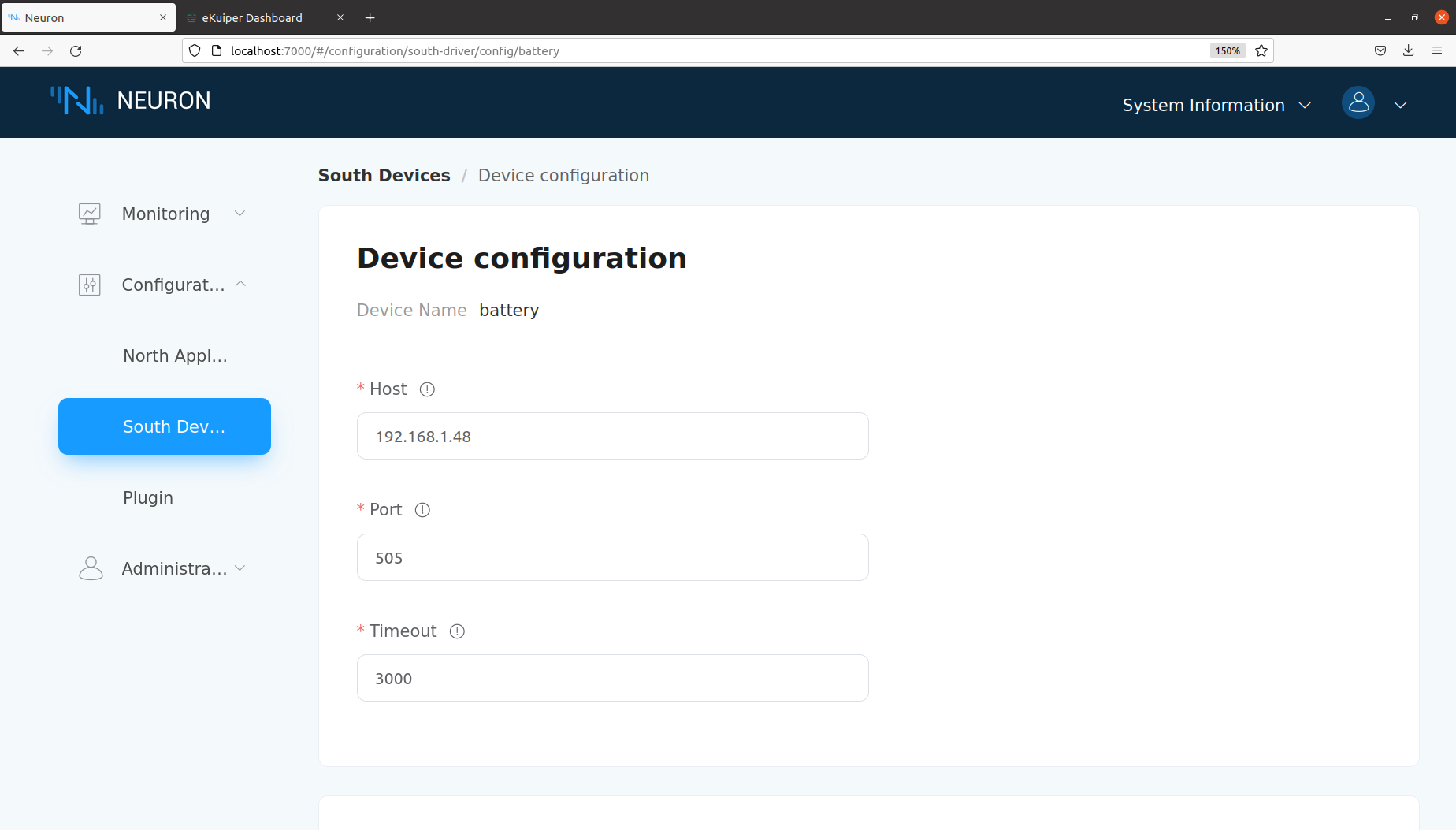Go to South Devices breadcrumb link
The image size is (1456, 830).
[x=384, y=175]
